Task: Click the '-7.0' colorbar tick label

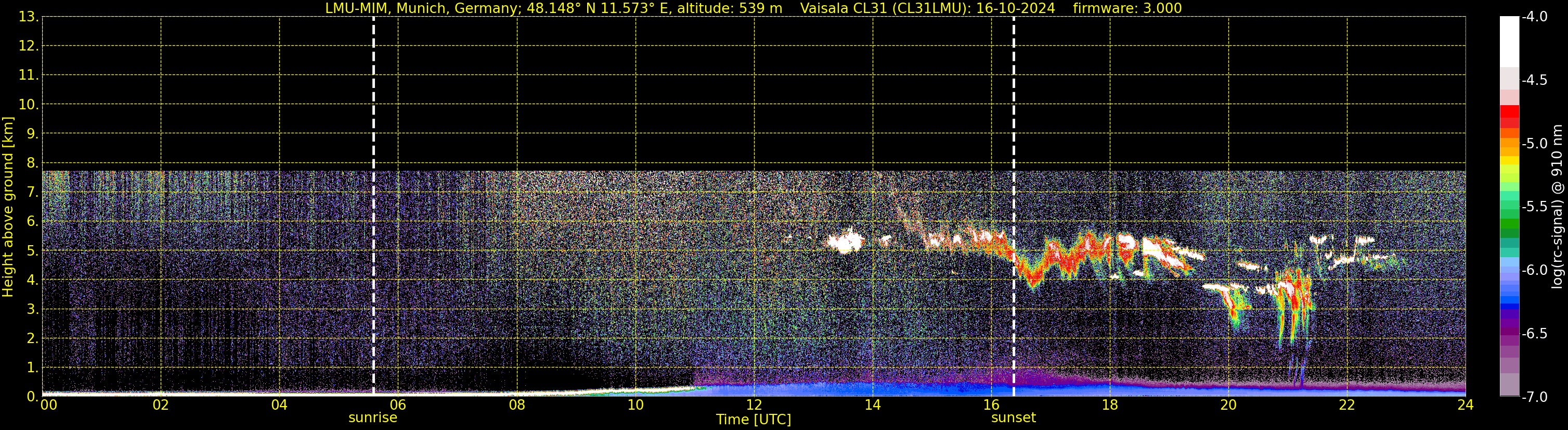Action: (x=1535, y=397)
